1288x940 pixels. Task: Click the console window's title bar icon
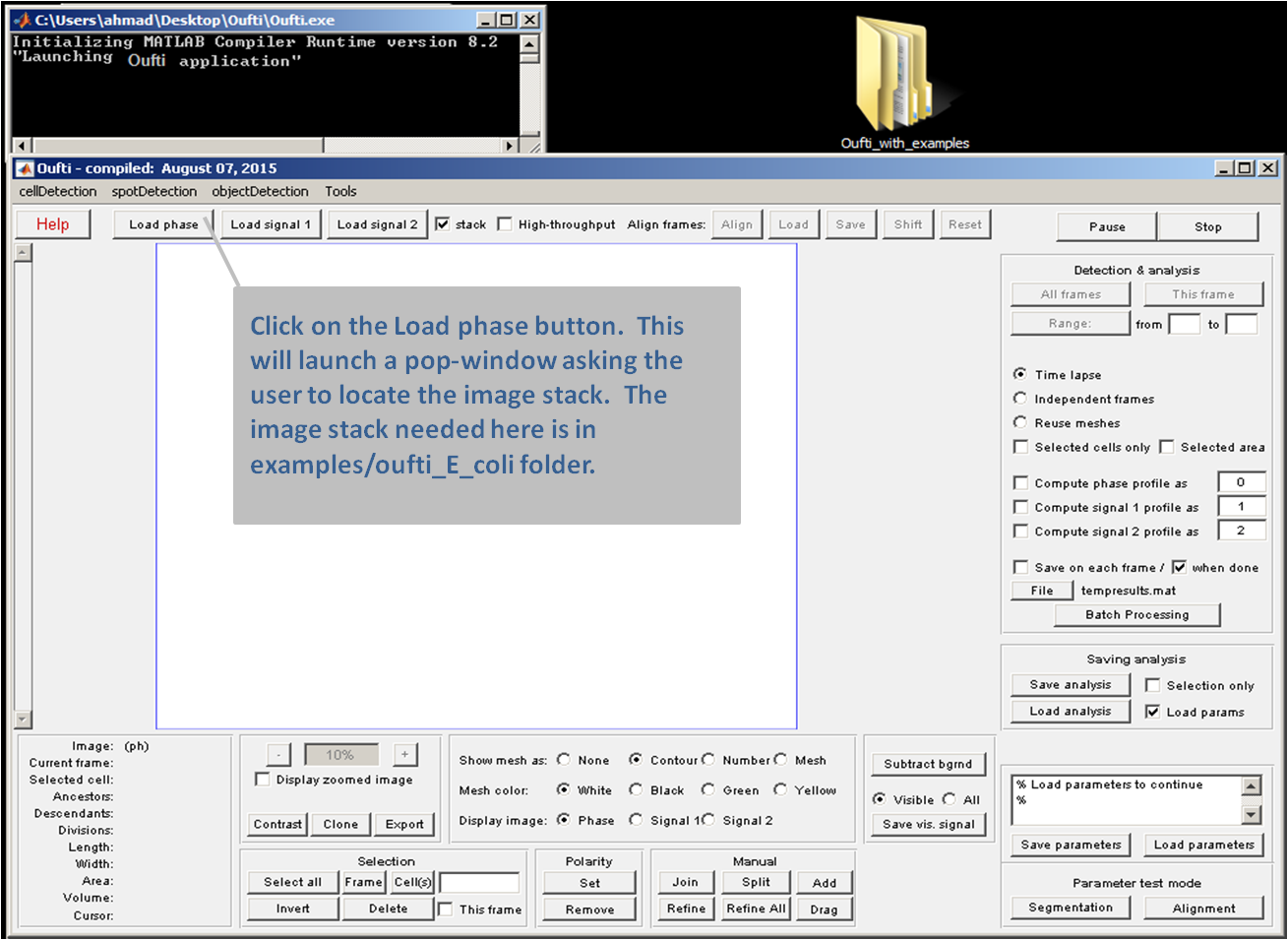tap(22, 20)
